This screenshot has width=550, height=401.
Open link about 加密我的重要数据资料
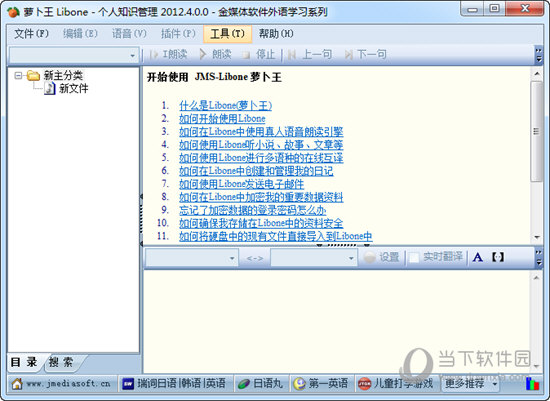click(261, 197)
